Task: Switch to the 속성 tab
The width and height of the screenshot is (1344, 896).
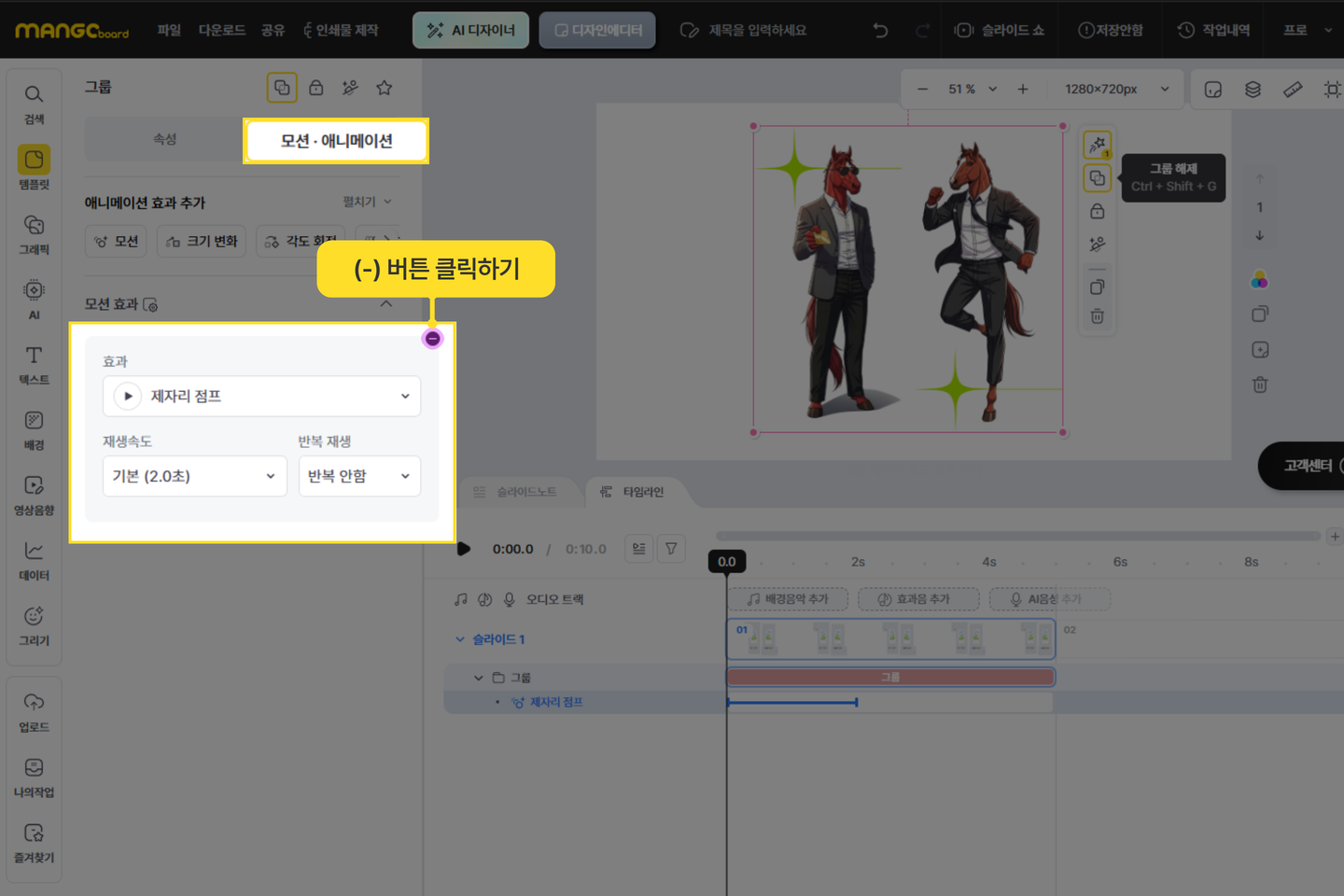Action: click(x=164, y=139)
